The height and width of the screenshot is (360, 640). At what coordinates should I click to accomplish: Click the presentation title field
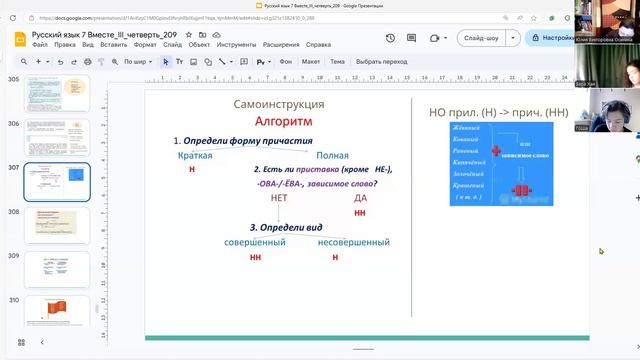tap(104, 35)
